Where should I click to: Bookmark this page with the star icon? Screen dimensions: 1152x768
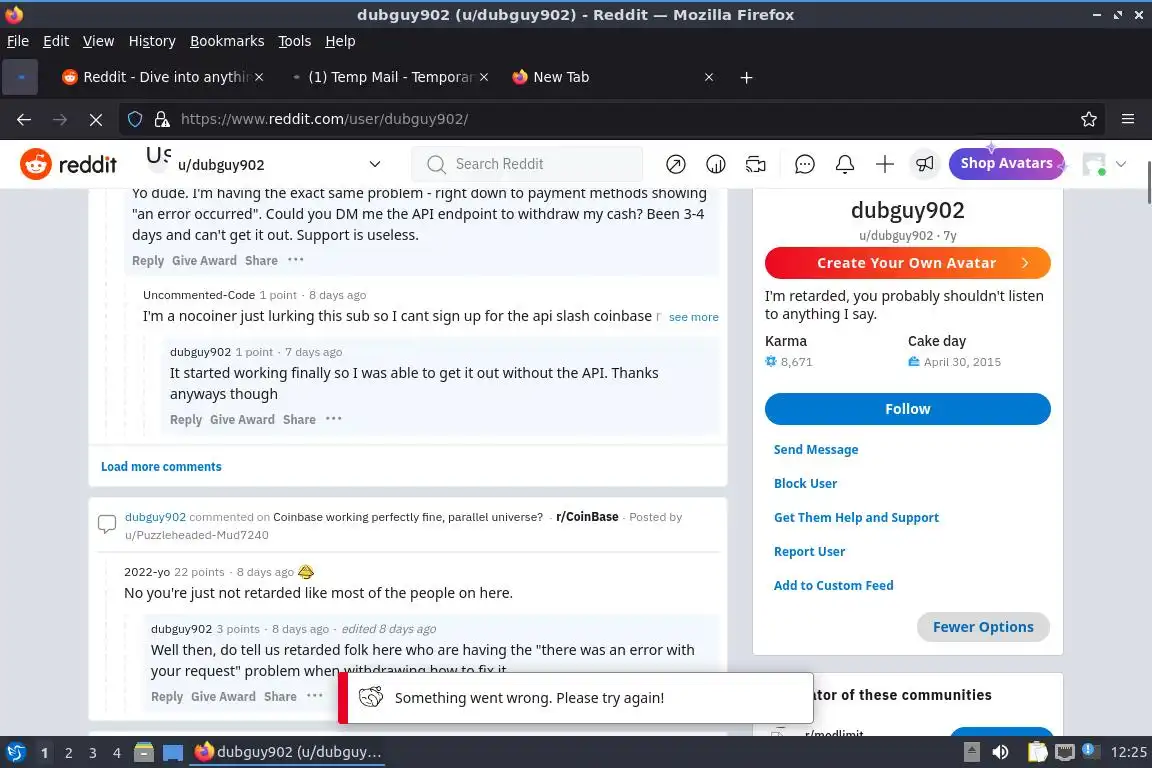1089,119
